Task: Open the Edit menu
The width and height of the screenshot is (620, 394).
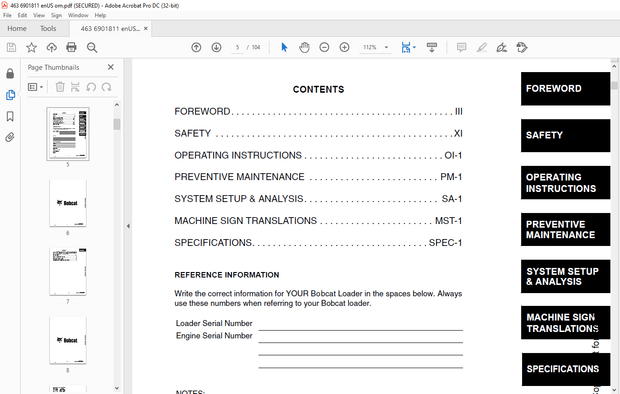Action: point(22,15)
